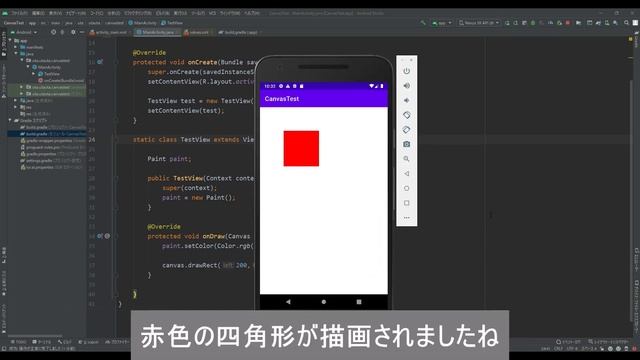Collapse the java folder arrow
640x360 pixels.
16,53
